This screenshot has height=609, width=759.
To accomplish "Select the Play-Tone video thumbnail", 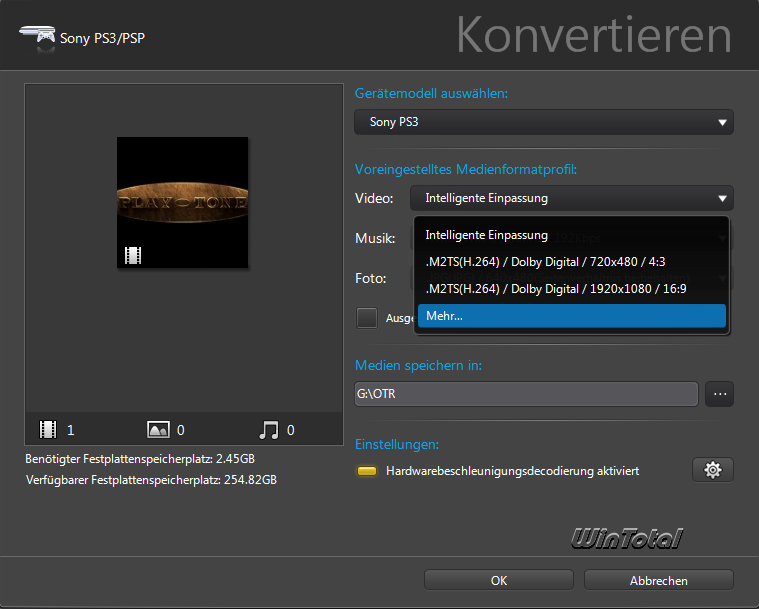I will [182, 202].
